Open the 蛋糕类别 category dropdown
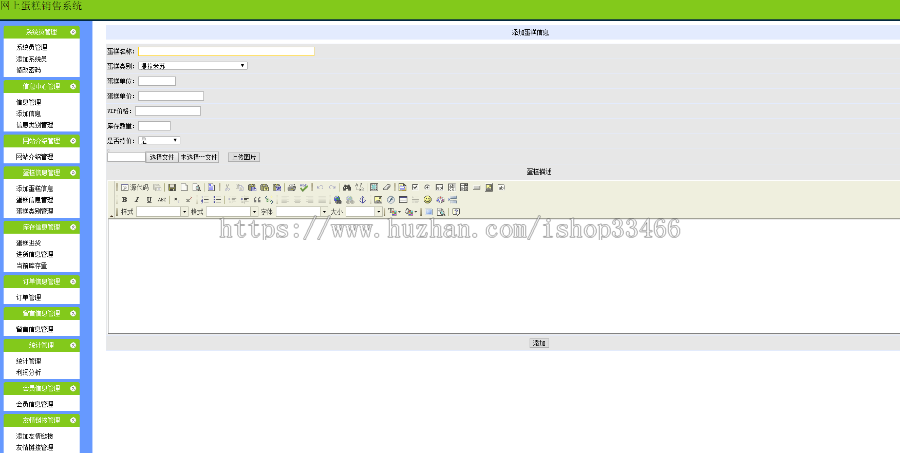Screen dimensions: 900x453 pos(193,65)
